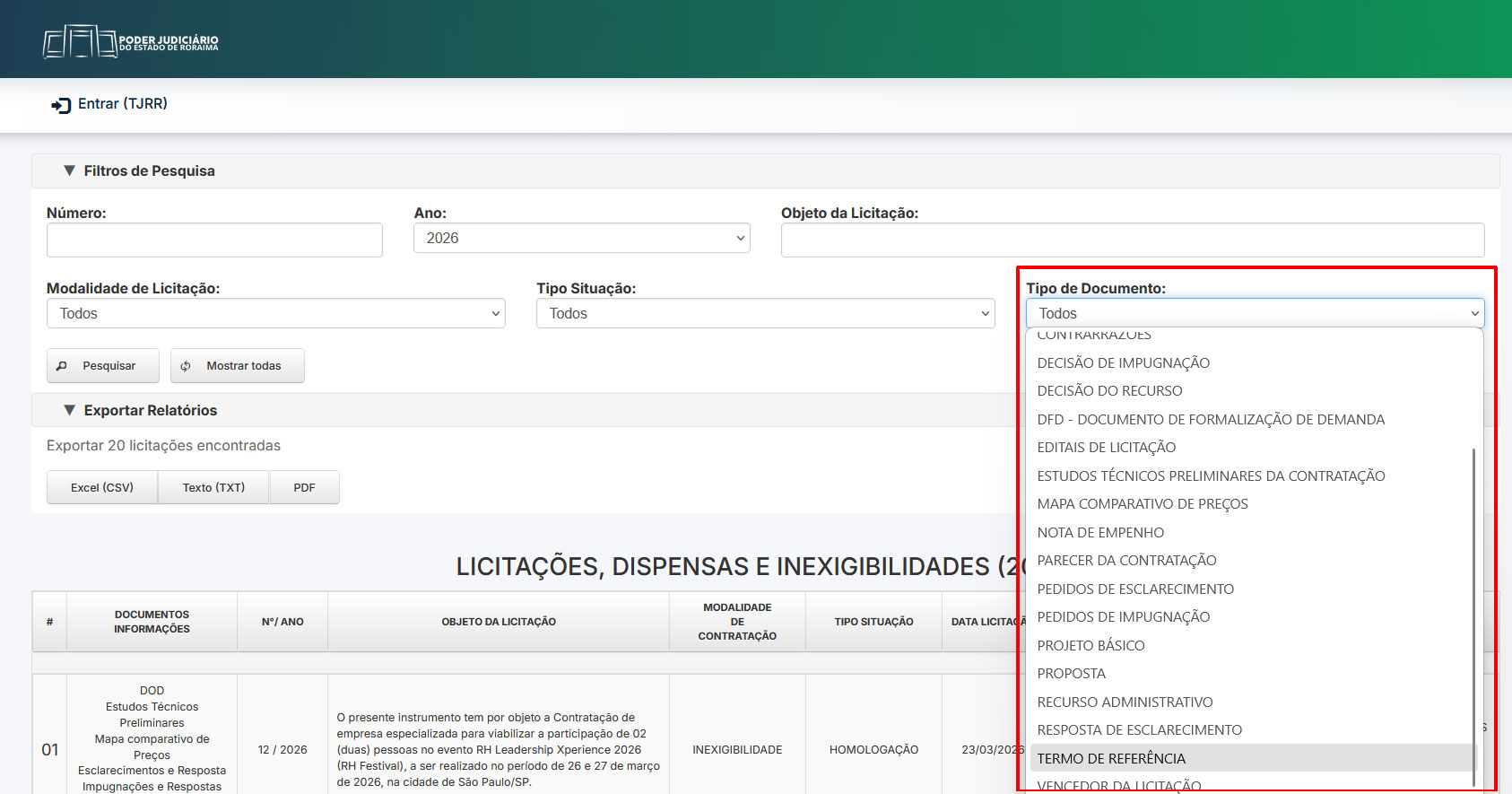Click the Pesquisar search button
This screenshot has height=794, width=1512.
tap(102, 366)
